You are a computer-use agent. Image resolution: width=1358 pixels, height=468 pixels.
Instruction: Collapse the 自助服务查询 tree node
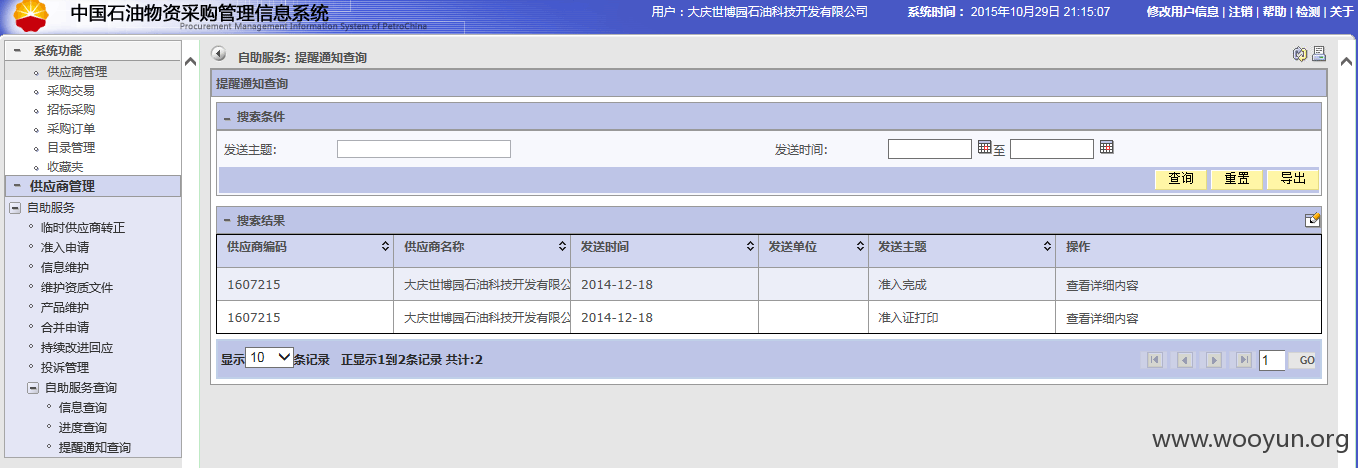pos(33,388)
